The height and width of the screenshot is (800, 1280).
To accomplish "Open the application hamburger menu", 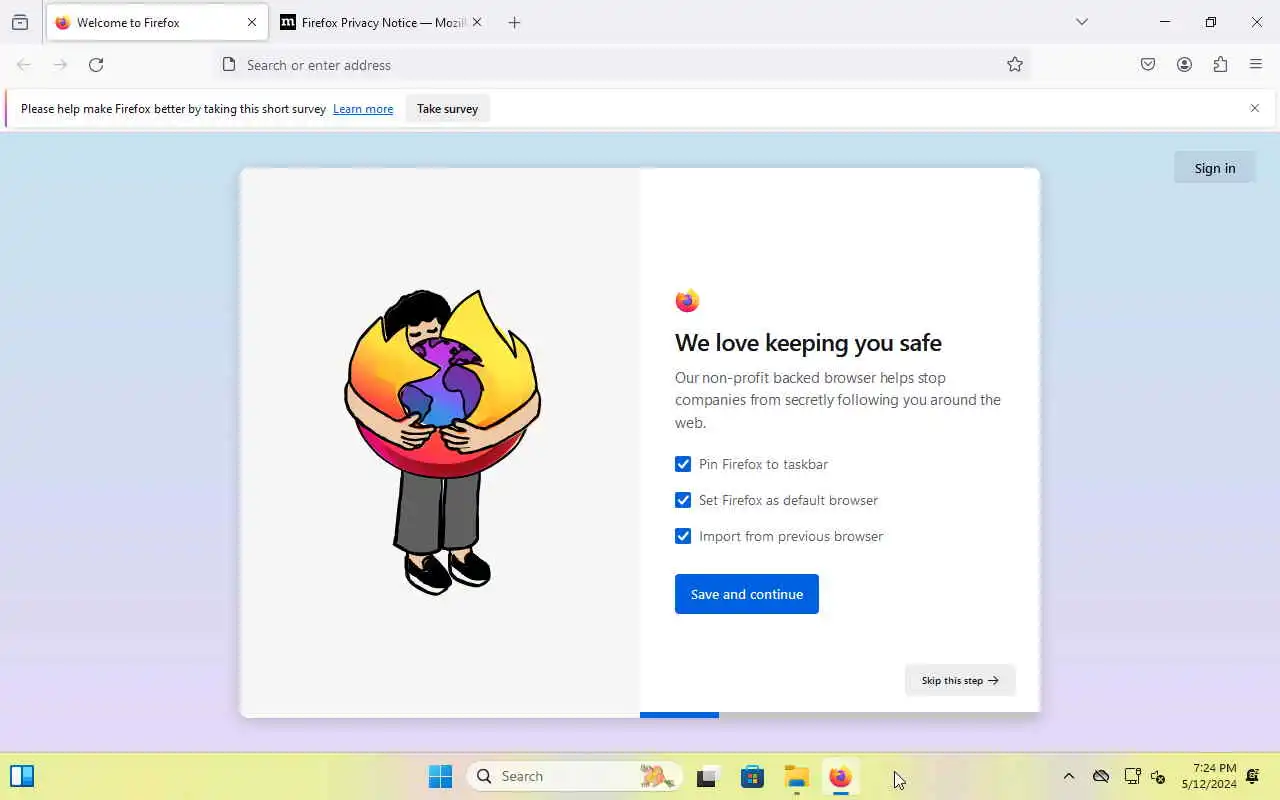I will pyautogui.click(x=1256, y=65).
